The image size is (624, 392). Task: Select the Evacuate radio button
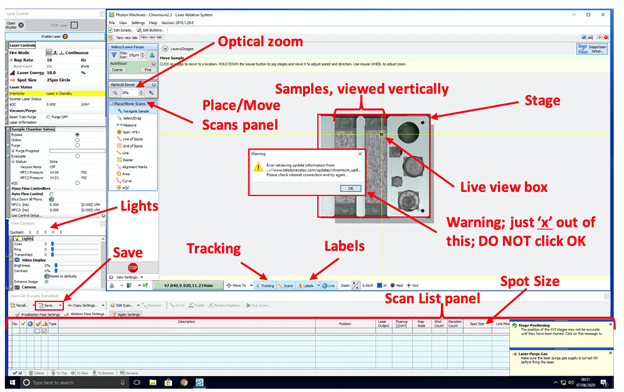(77, 156)
